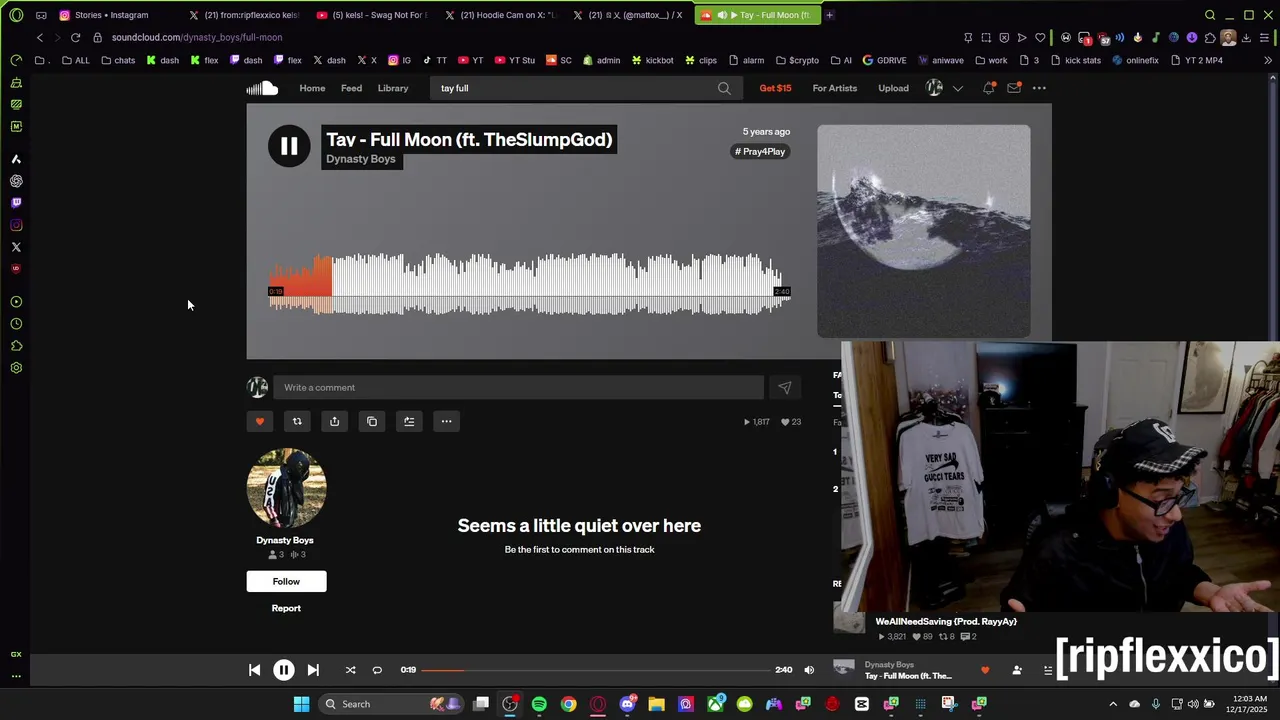Seek in the large track waveform
Screen dimensions: 1280x720
(530, 285)
